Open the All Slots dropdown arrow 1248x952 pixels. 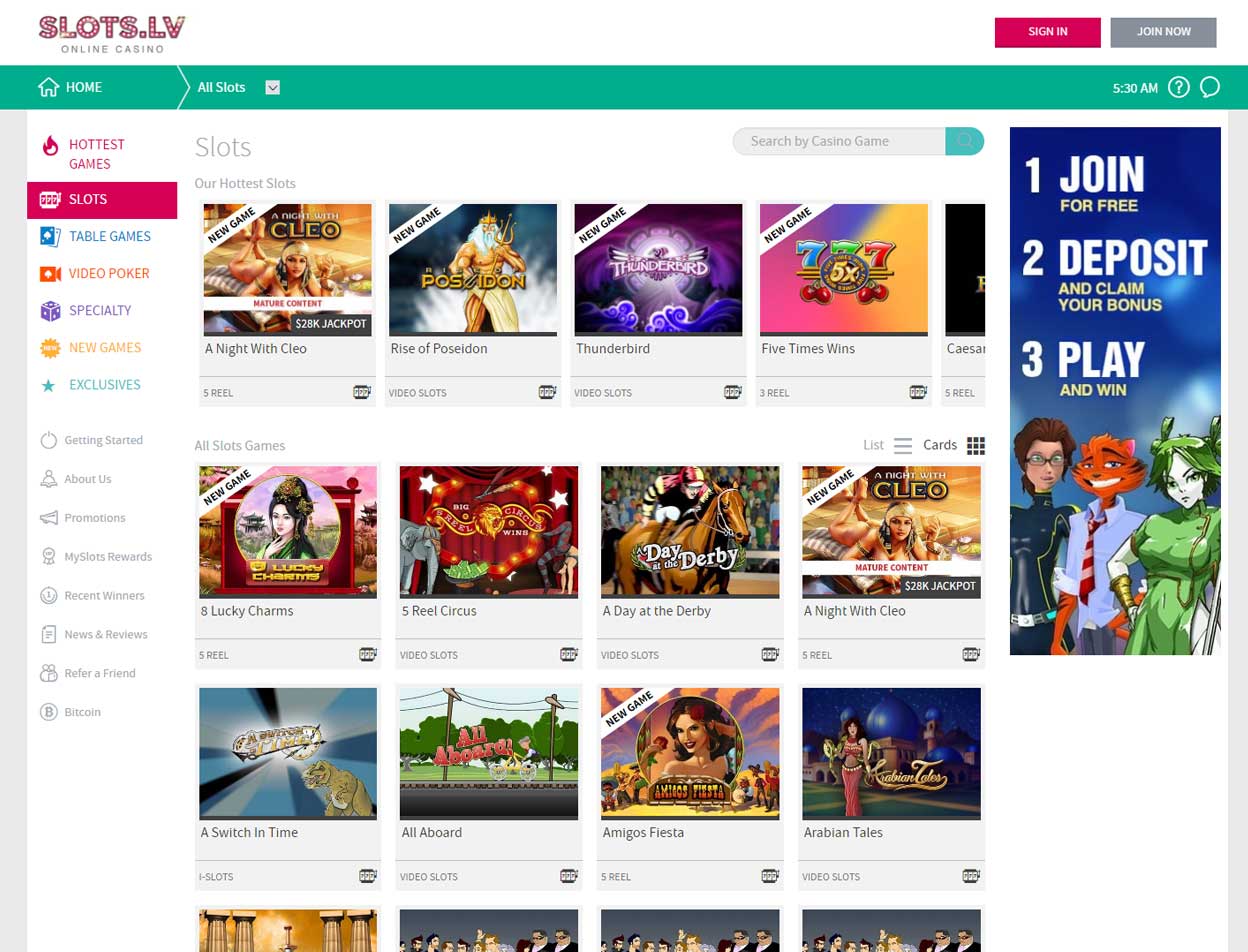tap(273, 87)
